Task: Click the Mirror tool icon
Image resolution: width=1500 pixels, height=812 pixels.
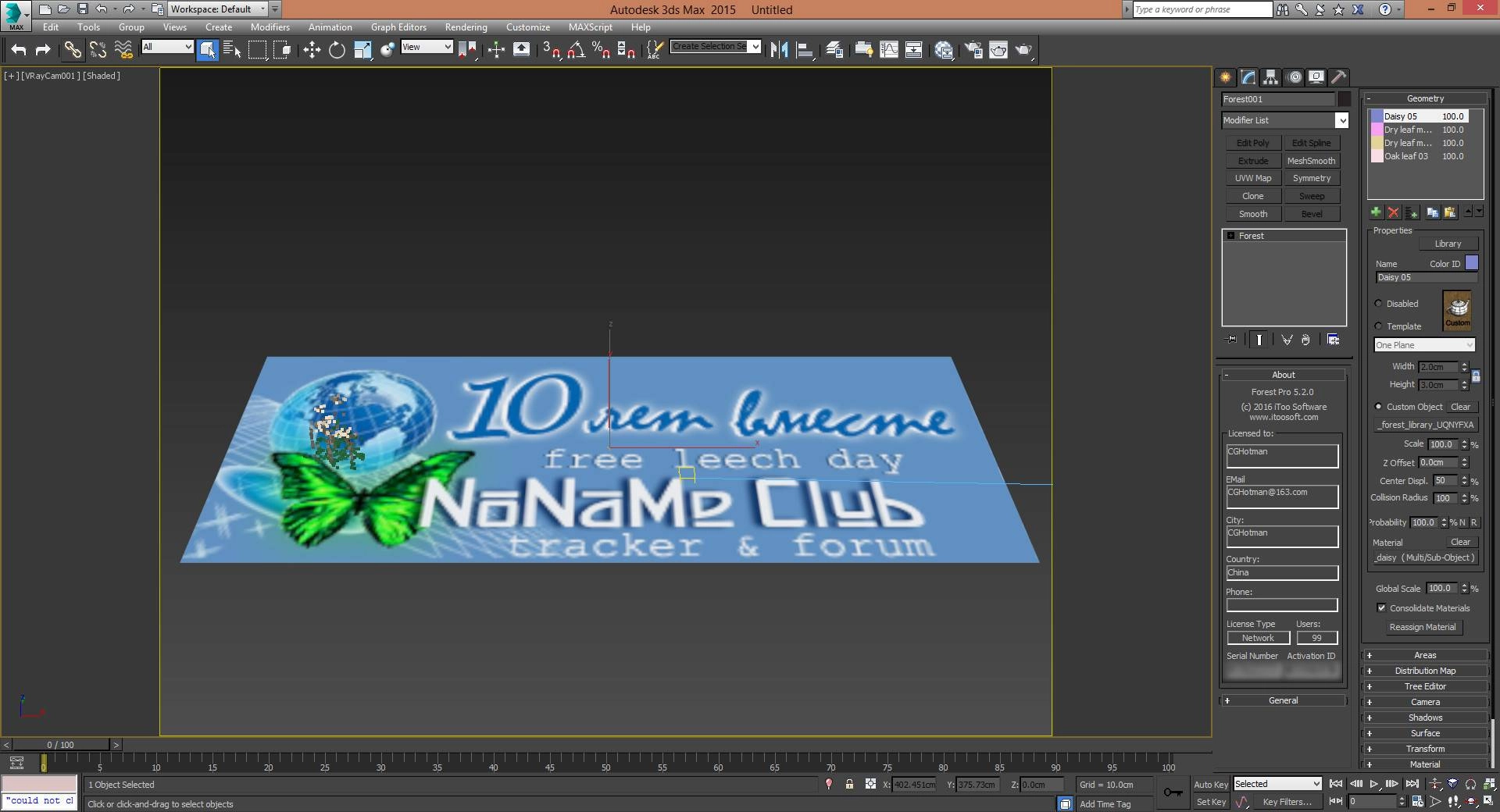Action: click(779, 50)
